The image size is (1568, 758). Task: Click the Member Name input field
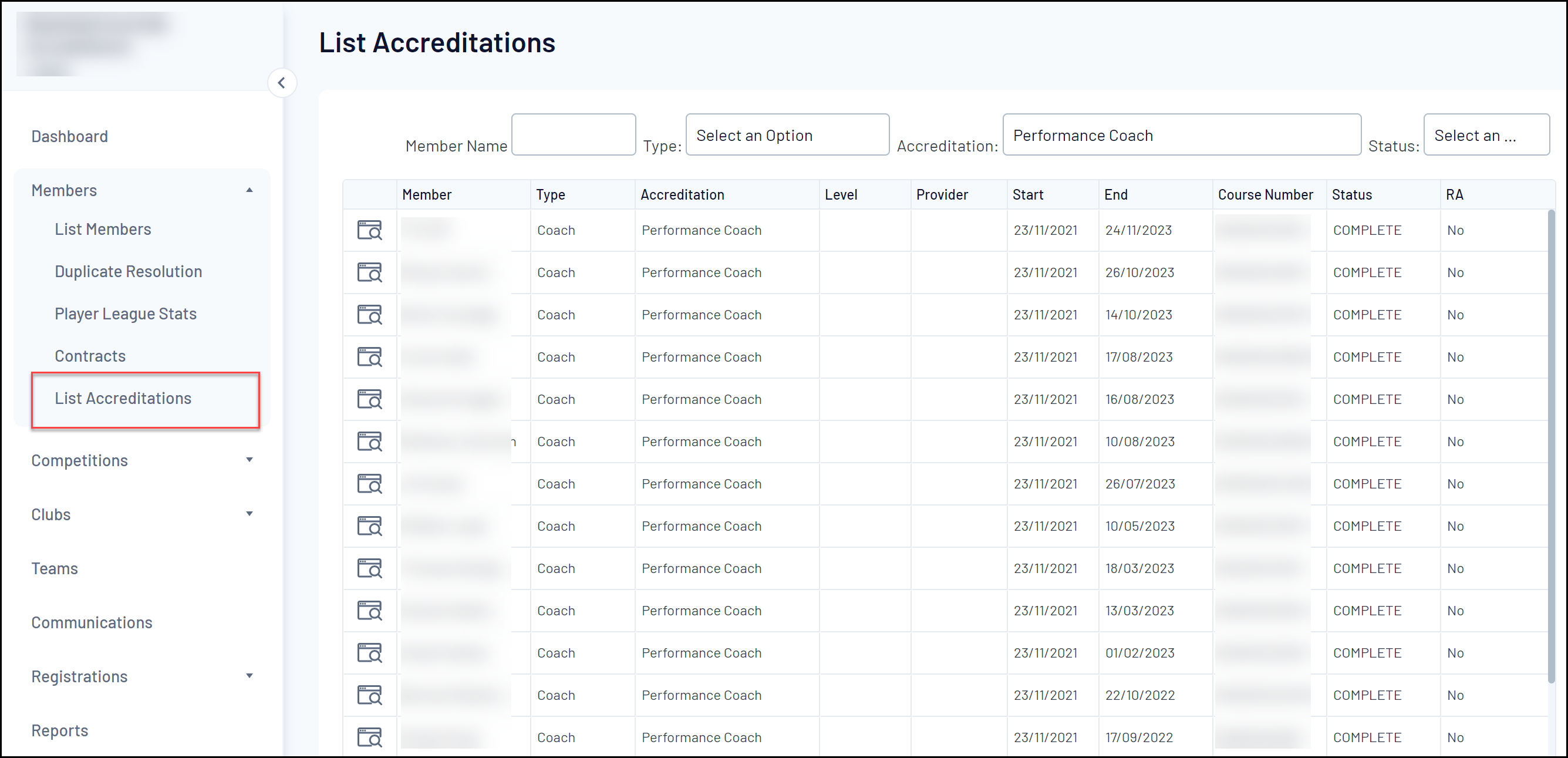point(573,134)
